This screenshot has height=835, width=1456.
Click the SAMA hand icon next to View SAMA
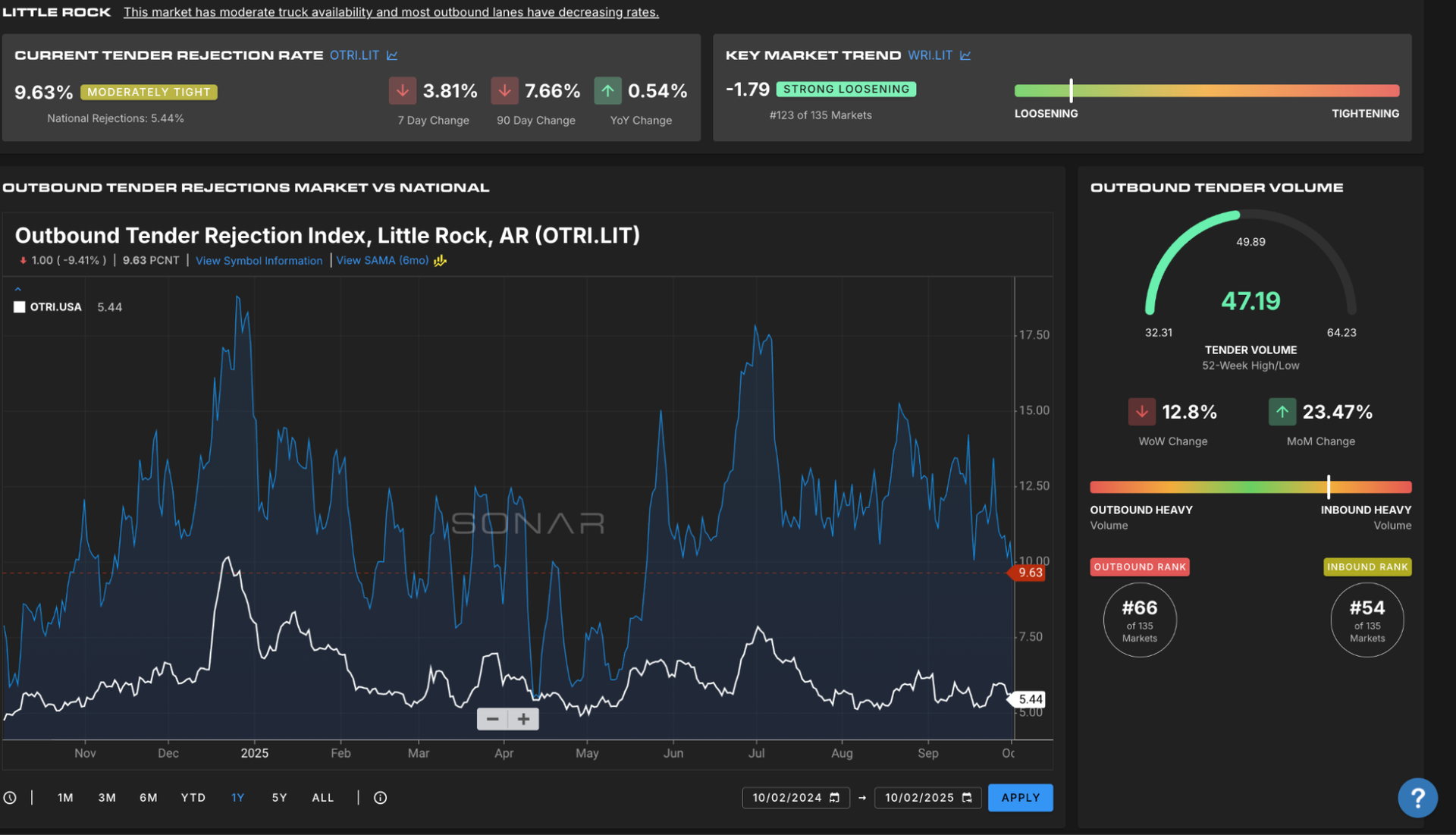click(441, 261)
